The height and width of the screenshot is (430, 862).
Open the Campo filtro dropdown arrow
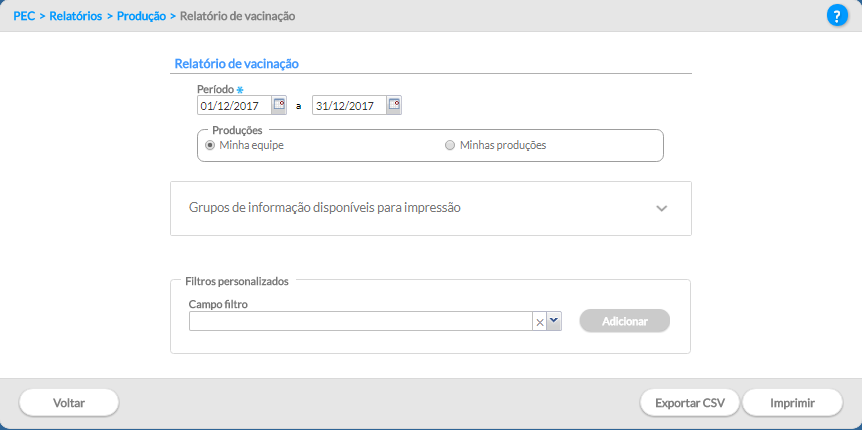pyautogui.click(x=554, y=321)
